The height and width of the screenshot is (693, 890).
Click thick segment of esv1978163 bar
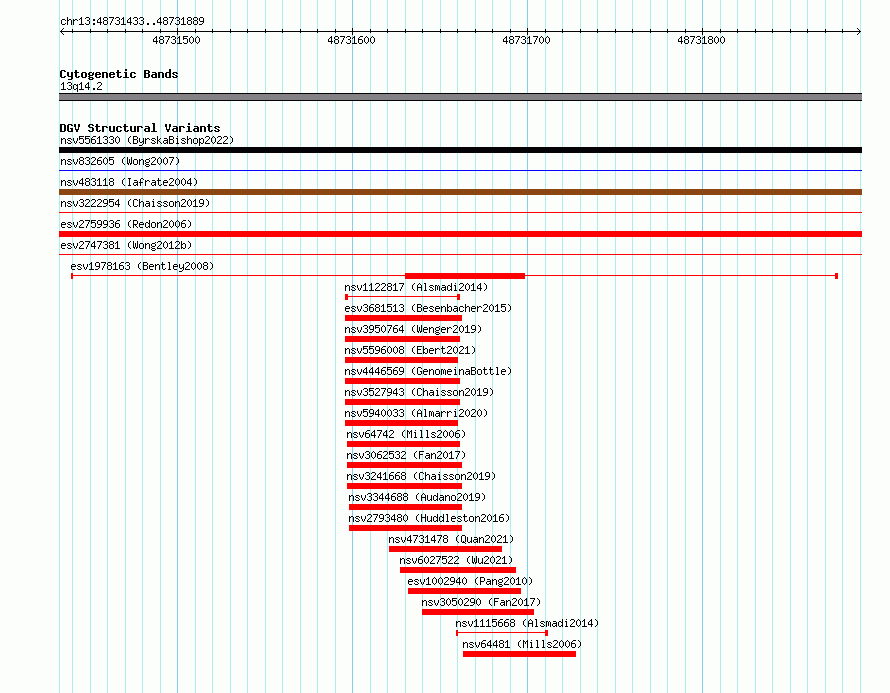point(465,276)
